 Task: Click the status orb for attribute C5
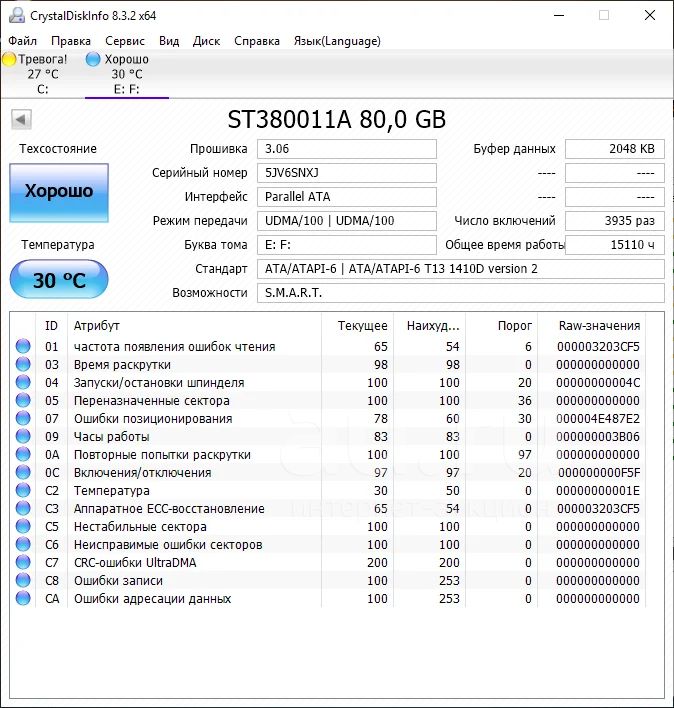[23, 526]
